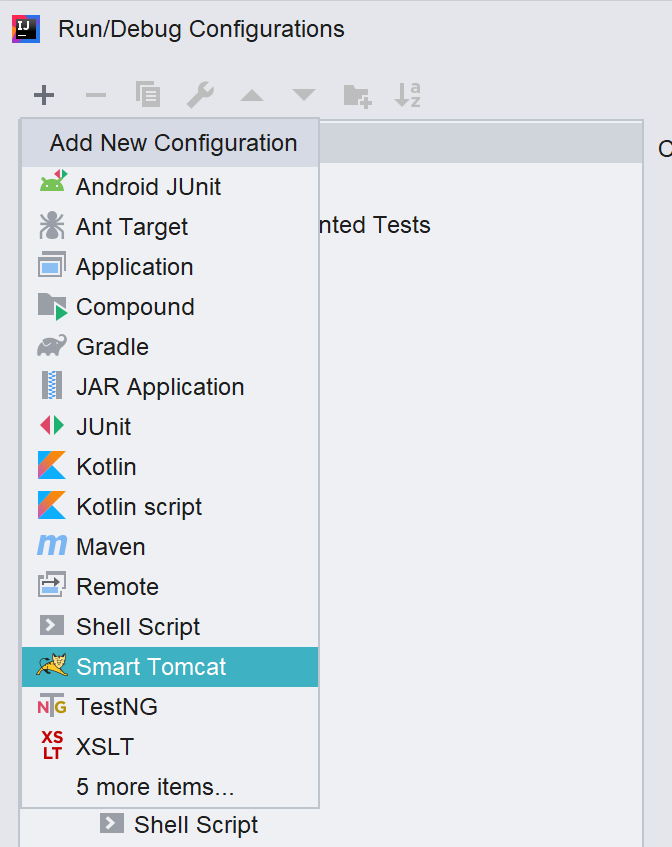
Task: Click the XSLT red icon
Action: 52,745
